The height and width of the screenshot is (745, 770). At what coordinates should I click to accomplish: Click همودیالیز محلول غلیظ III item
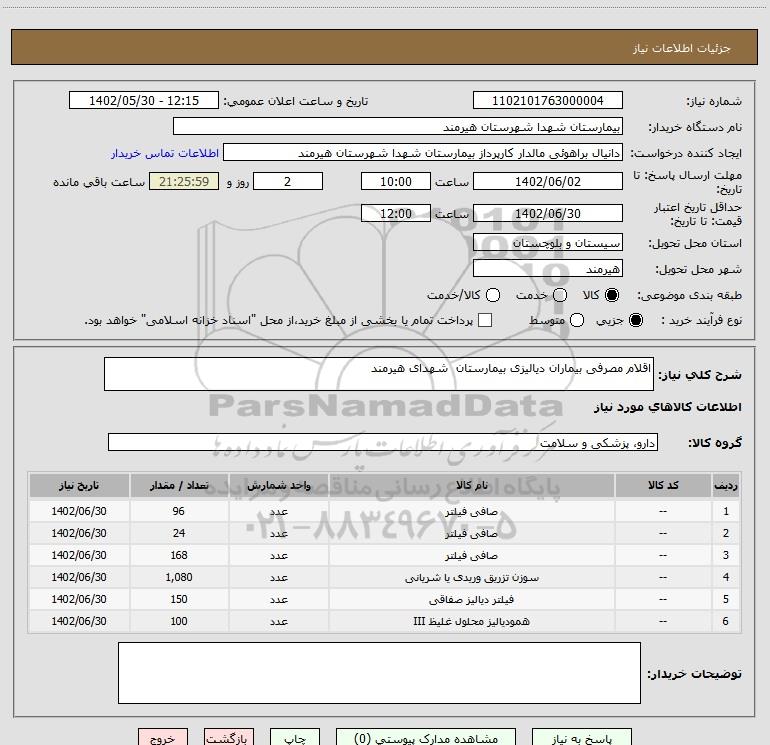click(x=471, y=621)
